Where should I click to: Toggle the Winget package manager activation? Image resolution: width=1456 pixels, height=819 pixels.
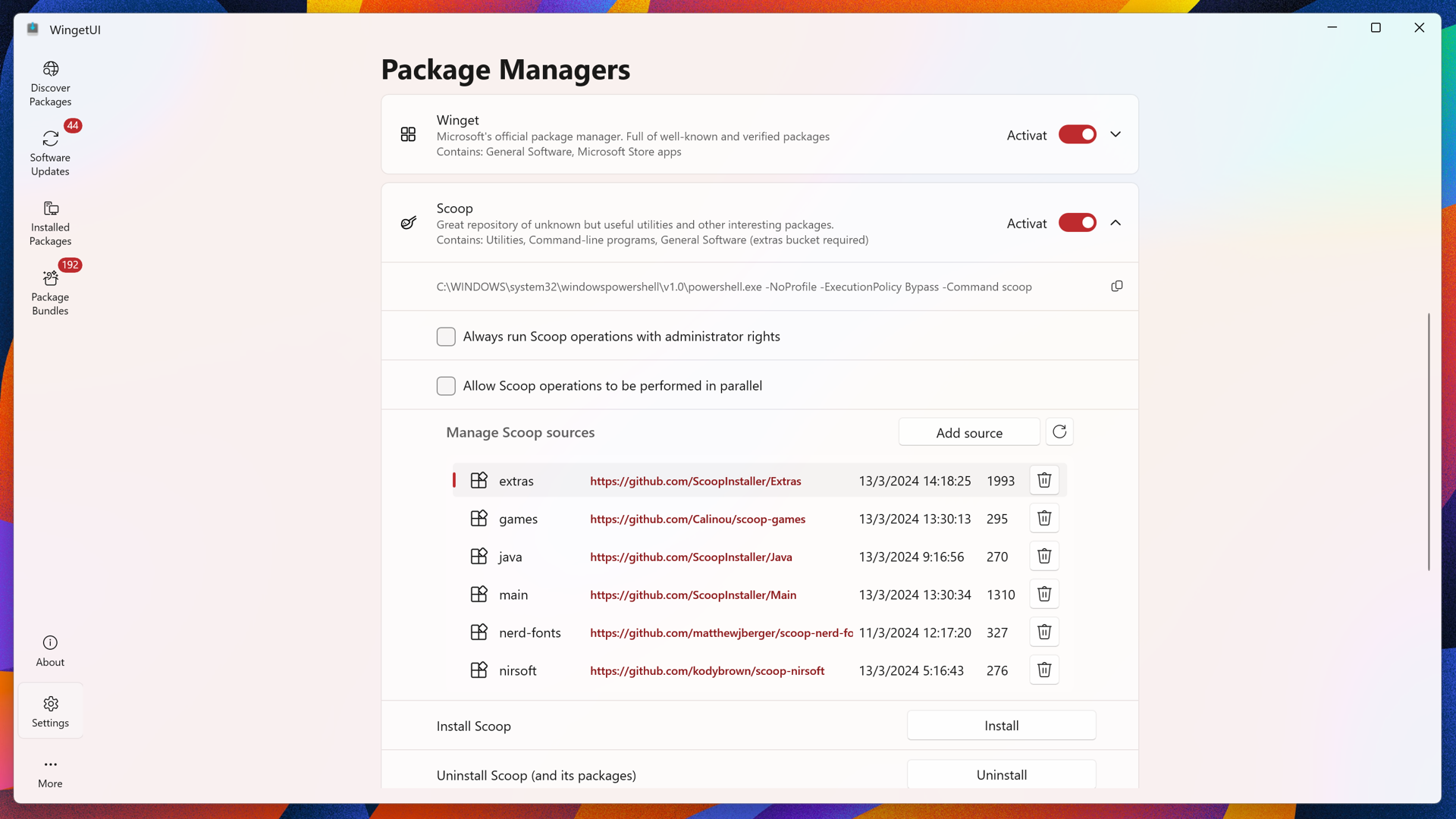(x=1077, y=134)
